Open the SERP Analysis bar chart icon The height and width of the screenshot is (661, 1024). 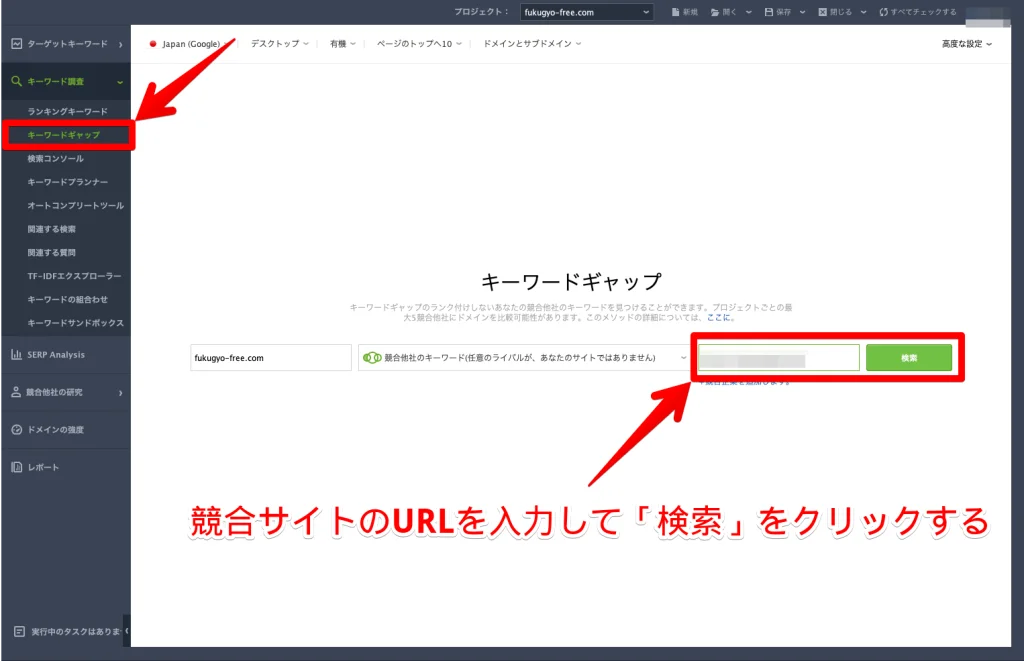16,355
